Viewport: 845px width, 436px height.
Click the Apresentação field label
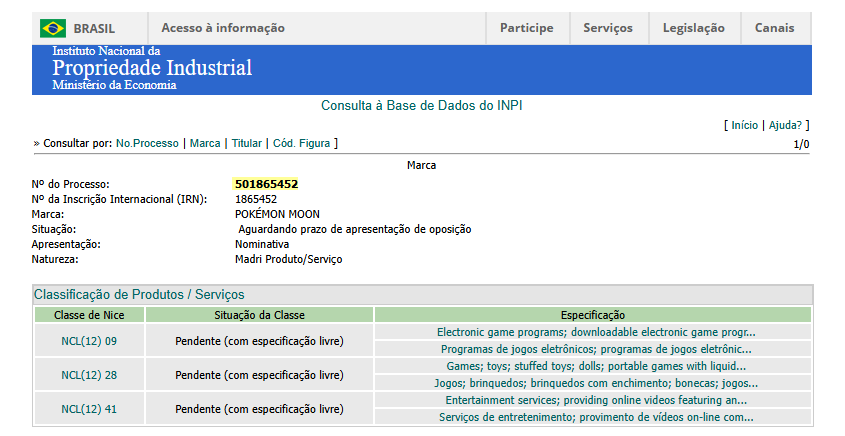point(66,245)
